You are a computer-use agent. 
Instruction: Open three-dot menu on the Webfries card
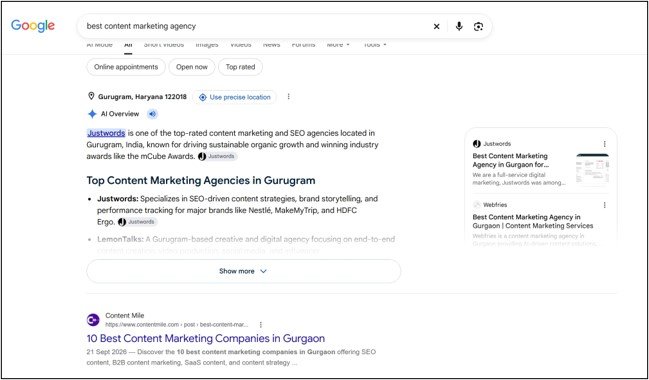[x=604, y=205]
